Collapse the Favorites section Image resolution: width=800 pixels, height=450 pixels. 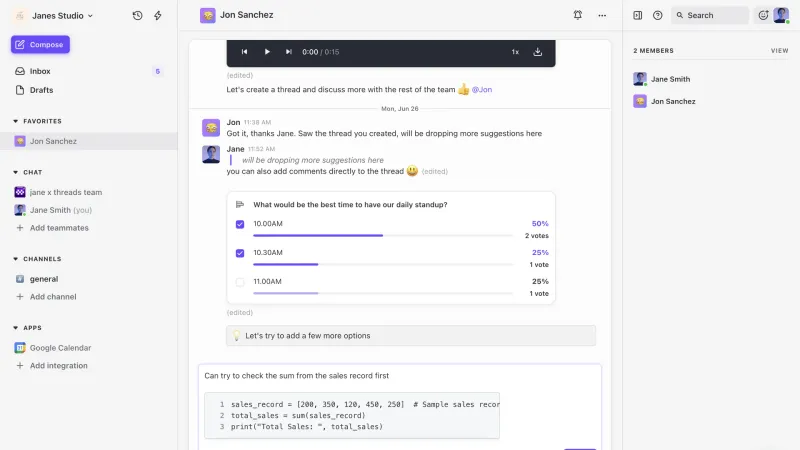coord(15,121)
